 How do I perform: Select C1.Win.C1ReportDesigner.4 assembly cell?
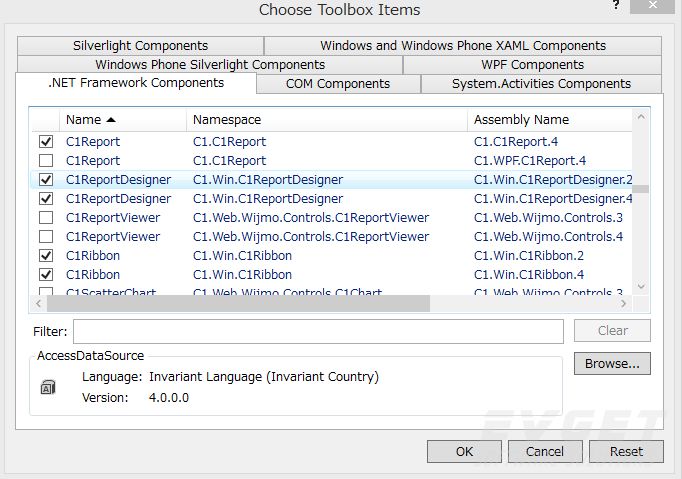click(553, 199)
